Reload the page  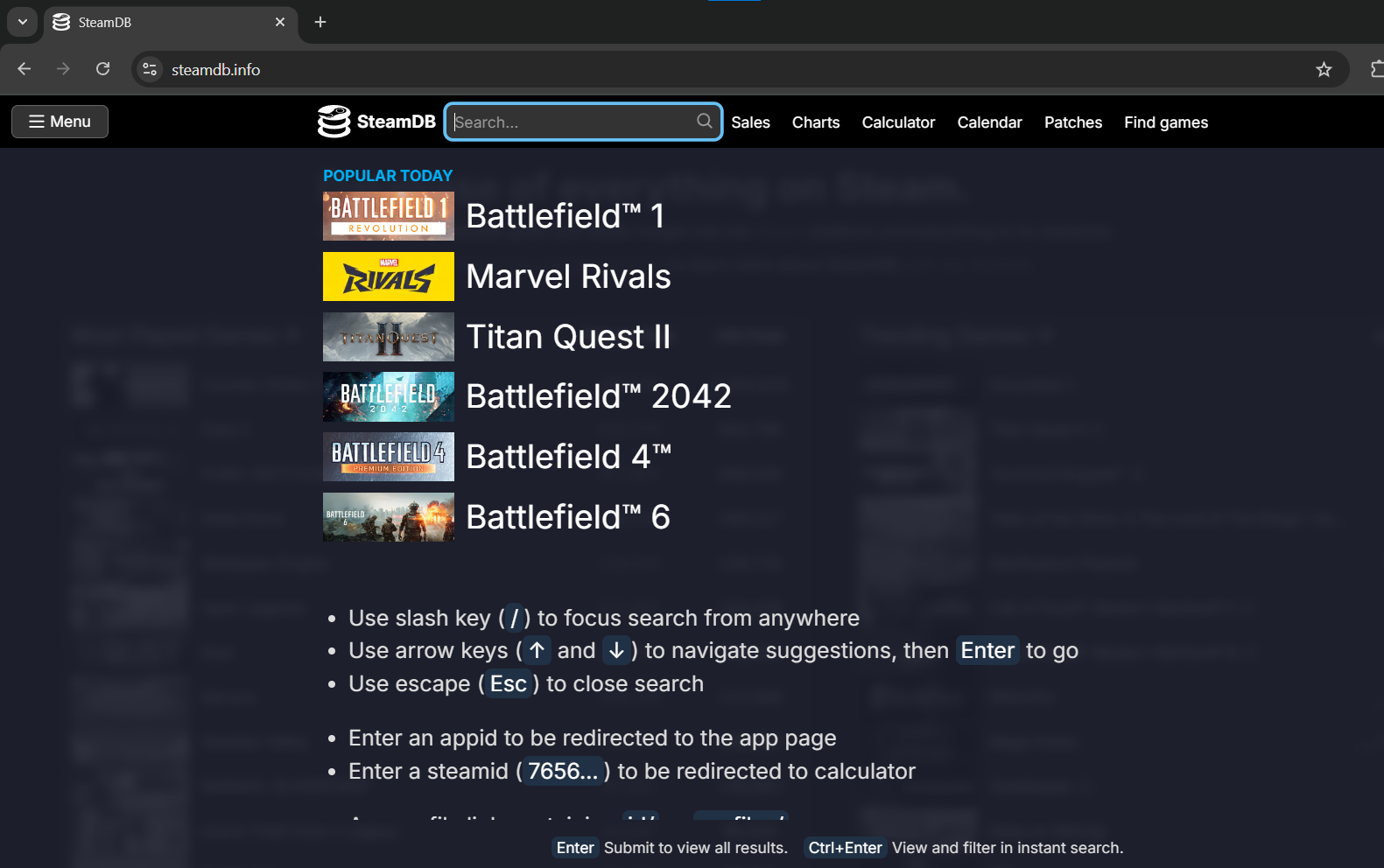click(x=102, y=69)
